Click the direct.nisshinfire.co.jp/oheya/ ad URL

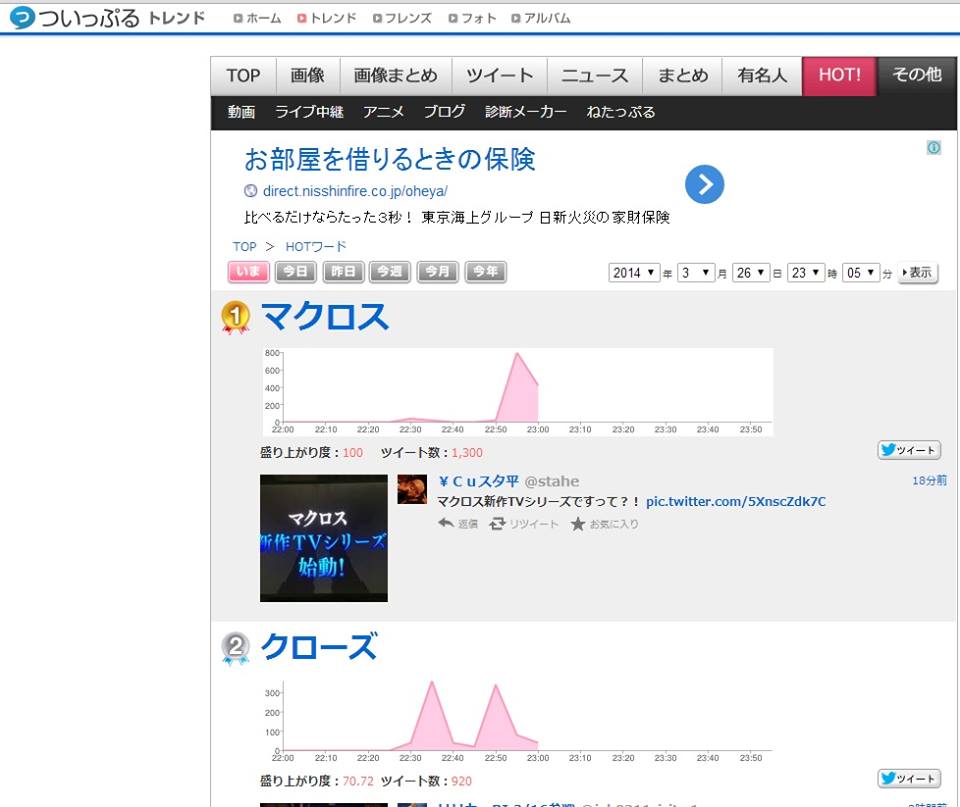point(355,191)
